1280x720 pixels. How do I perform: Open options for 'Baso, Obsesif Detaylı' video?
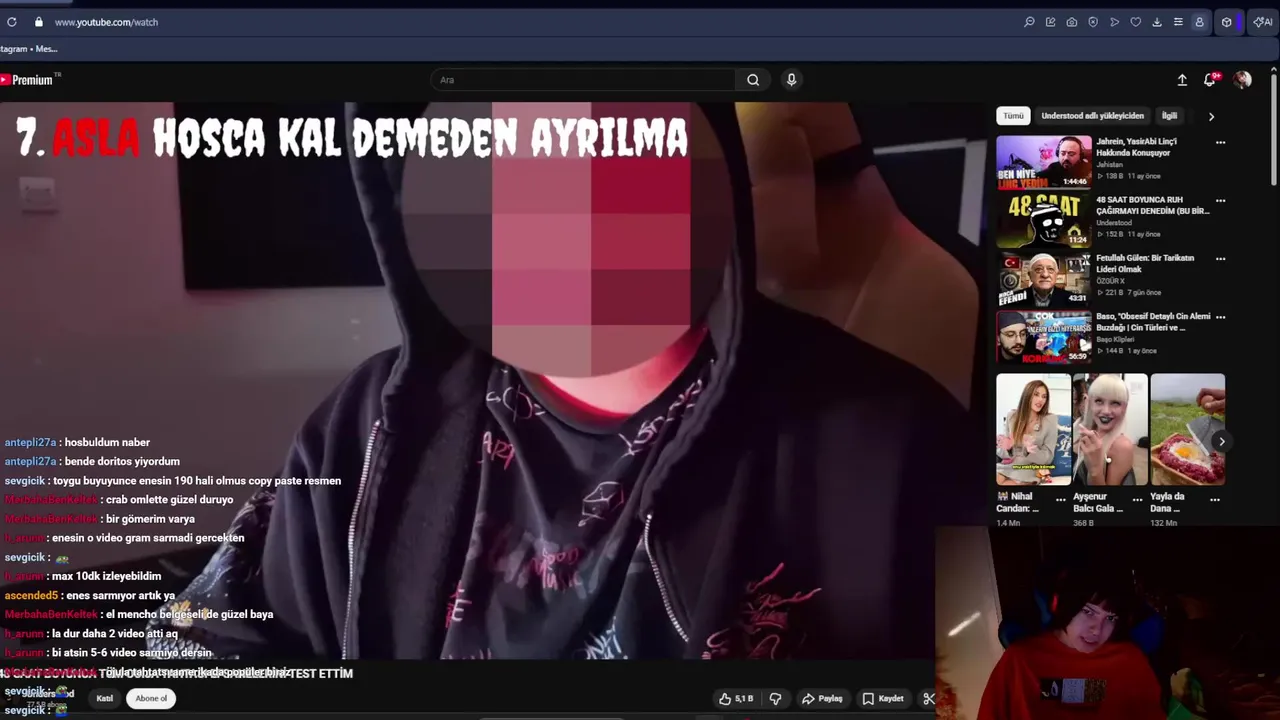point(1220,317)
